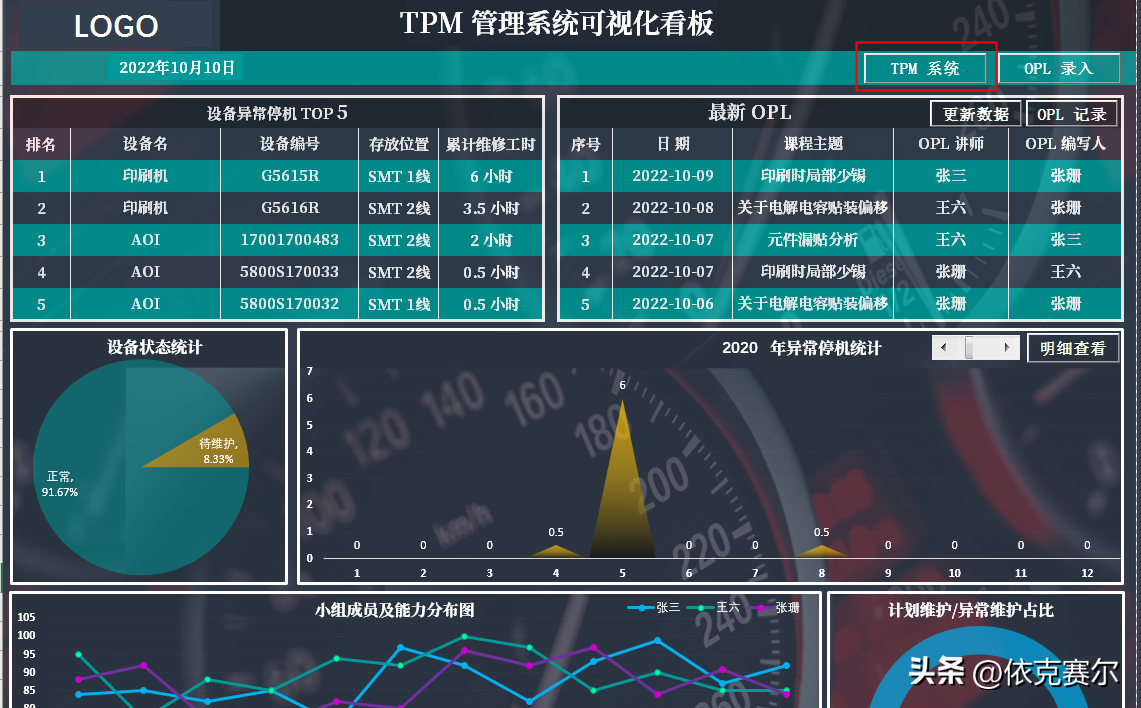Click the month 5 peak labeled 6
This screenshot has height=708, width=1141.
(622, 386)
